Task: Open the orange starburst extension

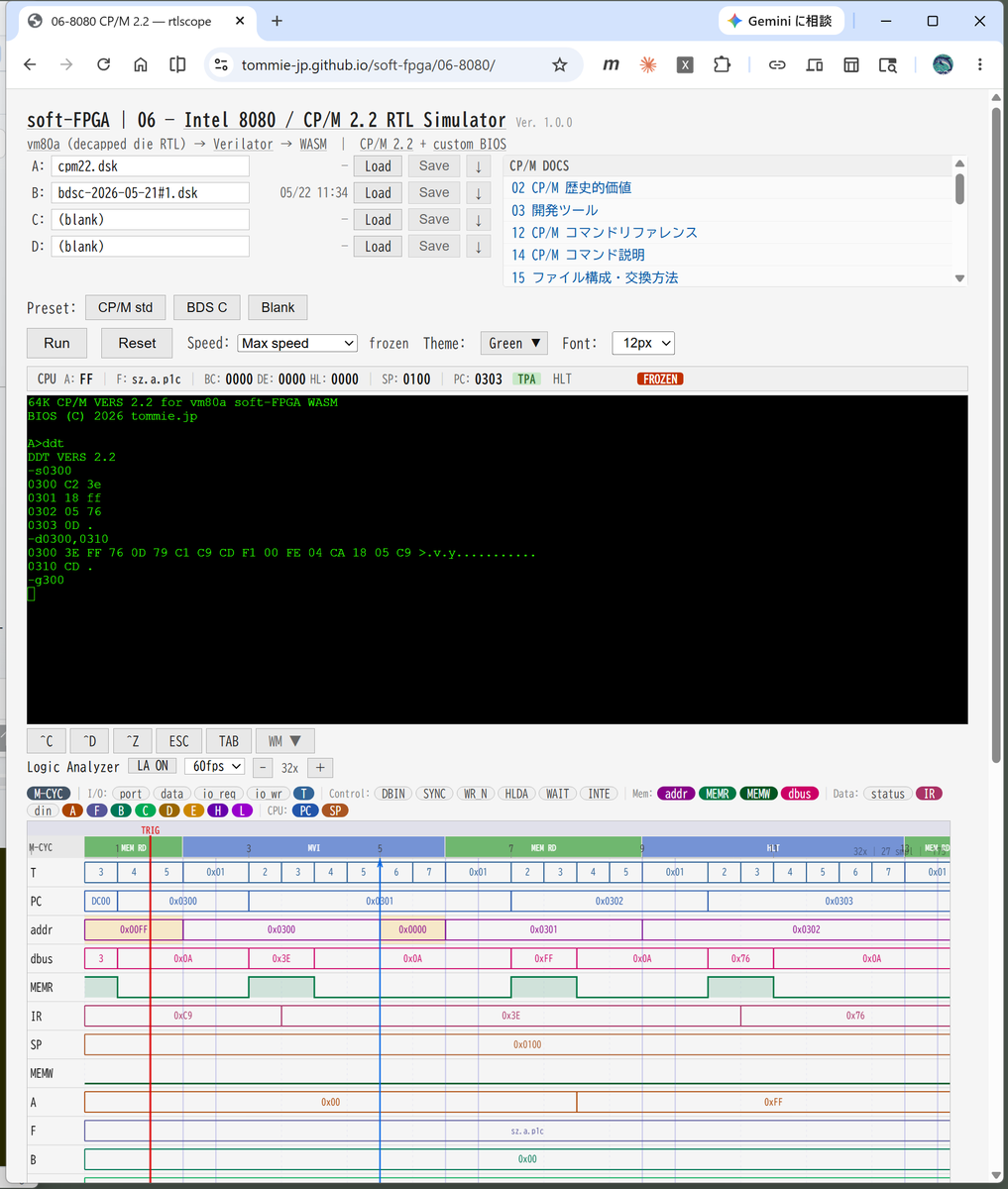Action: coord(647,64)
